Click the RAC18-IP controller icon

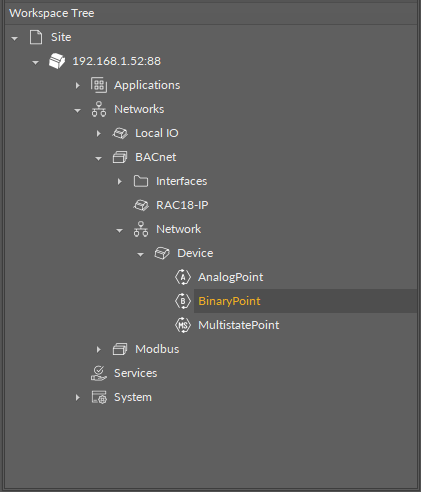coord(141,205)
